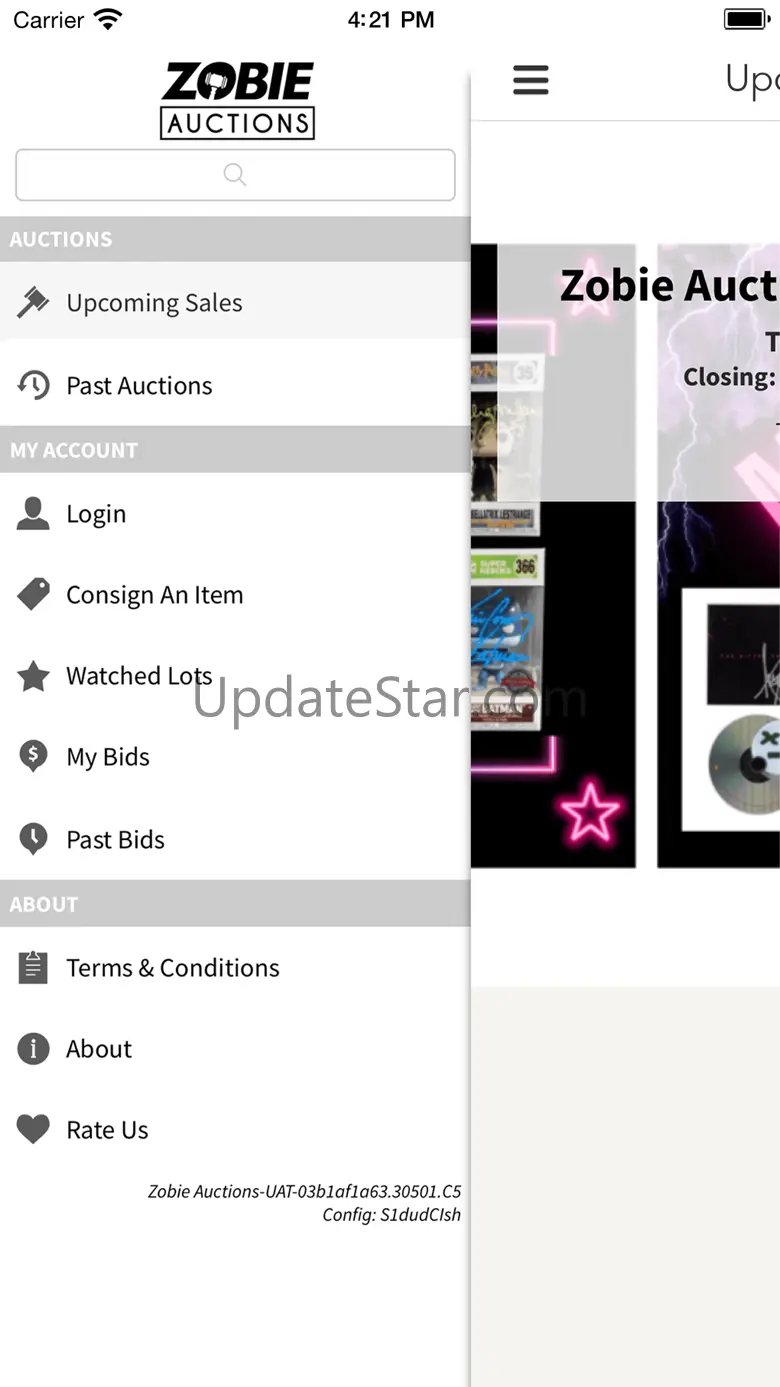The width and height of the screenshot is (780, 1387).
Task: Open the Upcoming Sales menu item
Action: pos(235,302)
